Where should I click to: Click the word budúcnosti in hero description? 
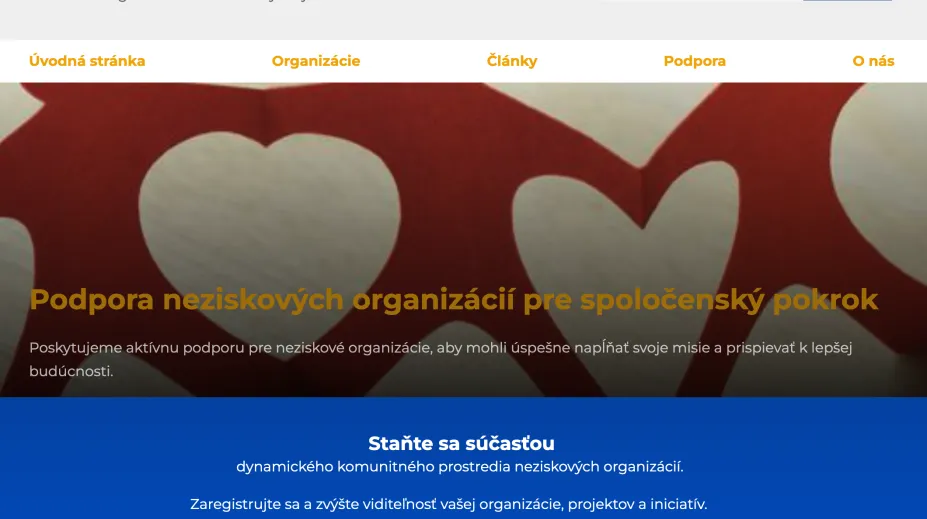pos(71,371)
